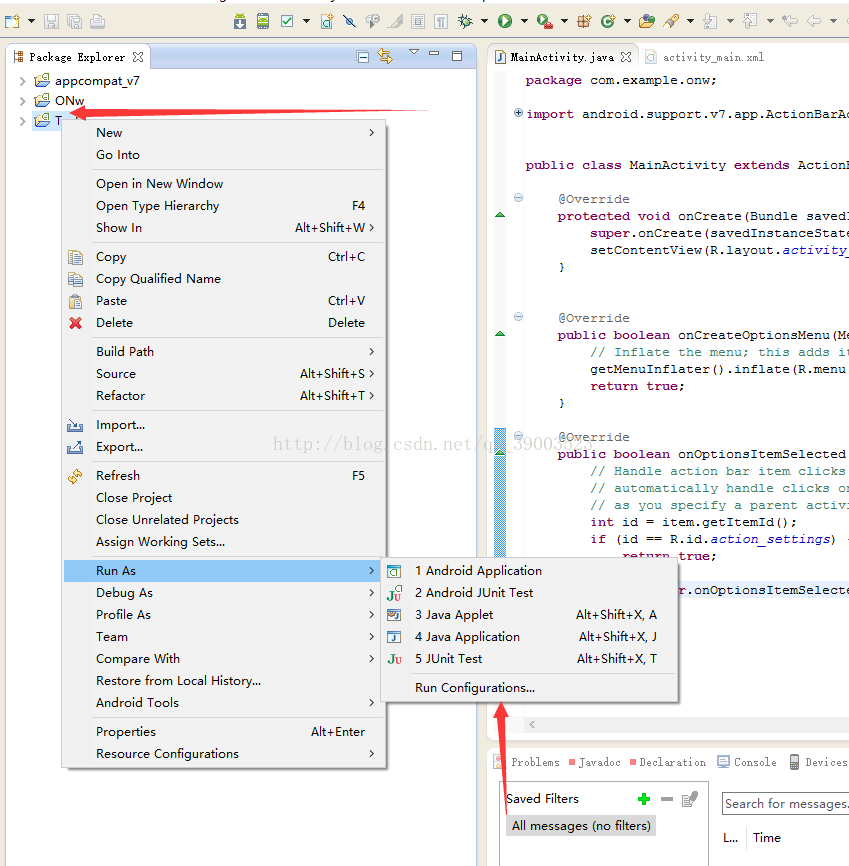The image size is (849, 866).
Task: Open Package Explorer View Menu triangle
Action: point(414,52)
